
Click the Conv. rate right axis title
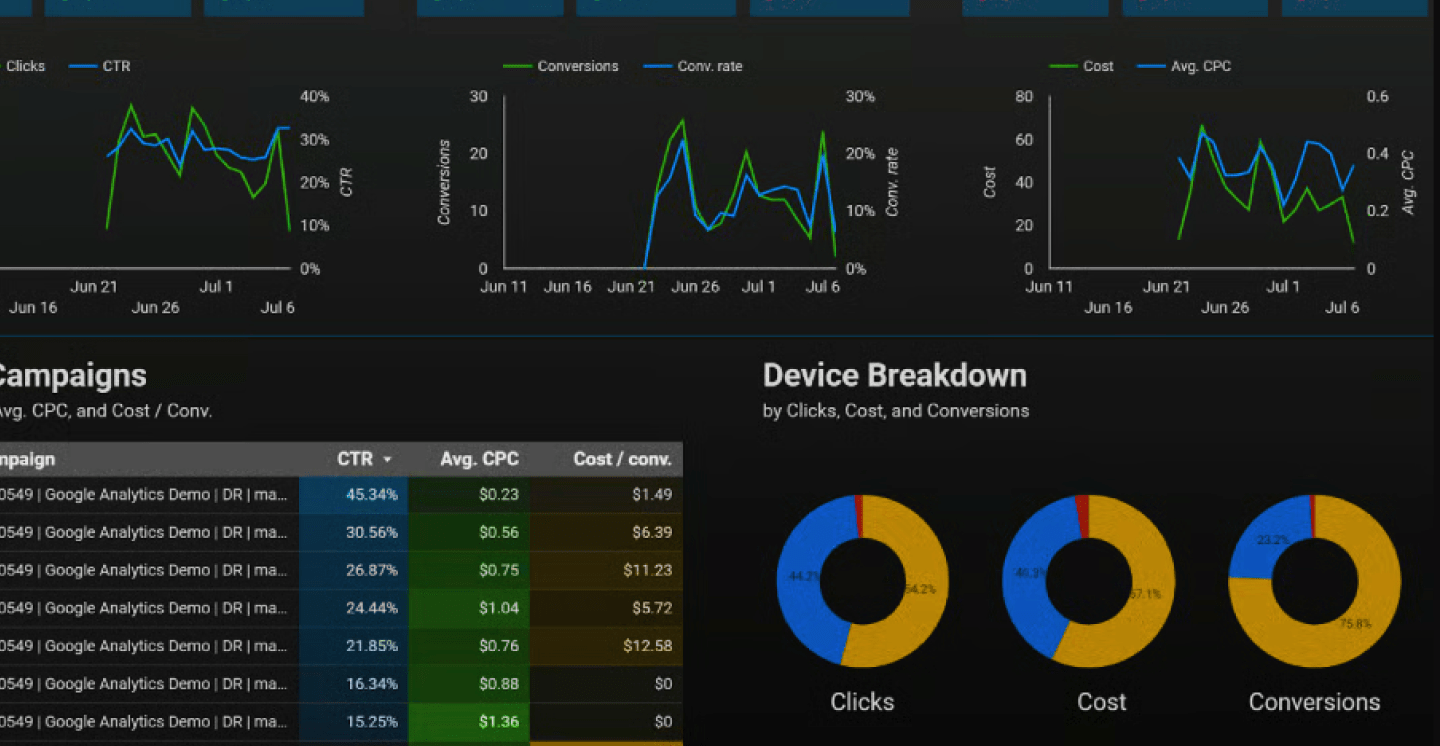892,182
